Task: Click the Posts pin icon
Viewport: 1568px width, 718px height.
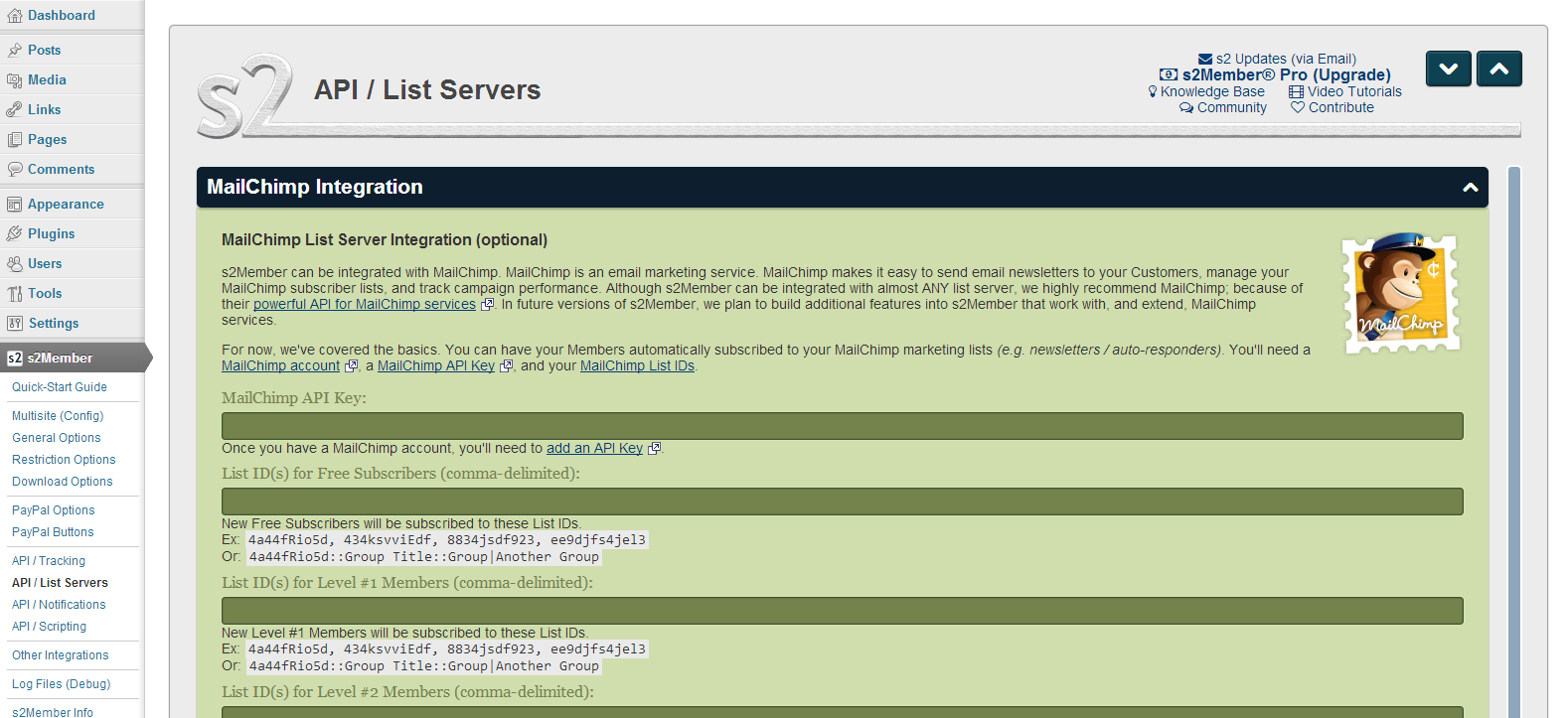Action: [15, 50]
